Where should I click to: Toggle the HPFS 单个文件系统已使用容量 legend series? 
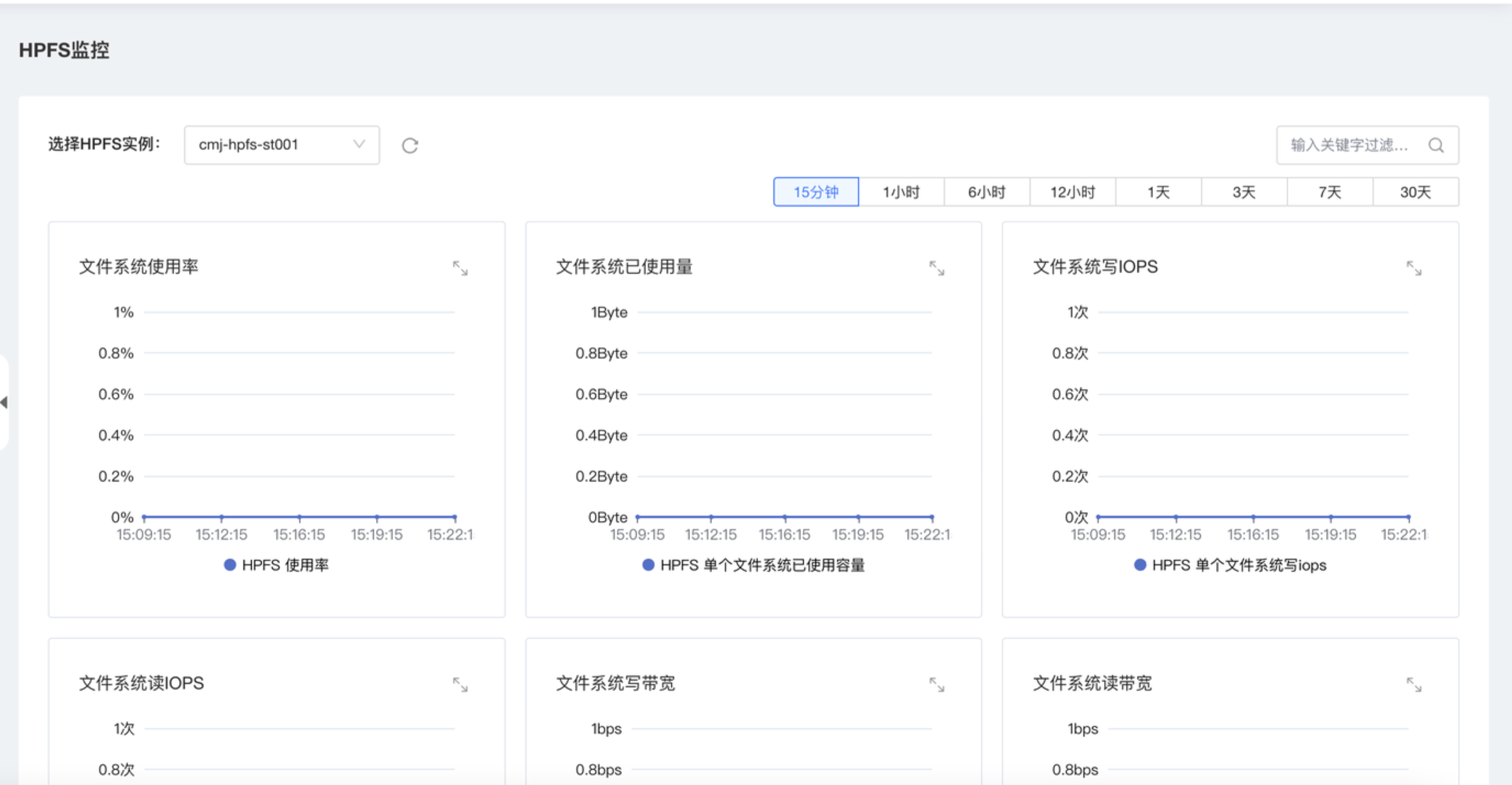point(754,565)
